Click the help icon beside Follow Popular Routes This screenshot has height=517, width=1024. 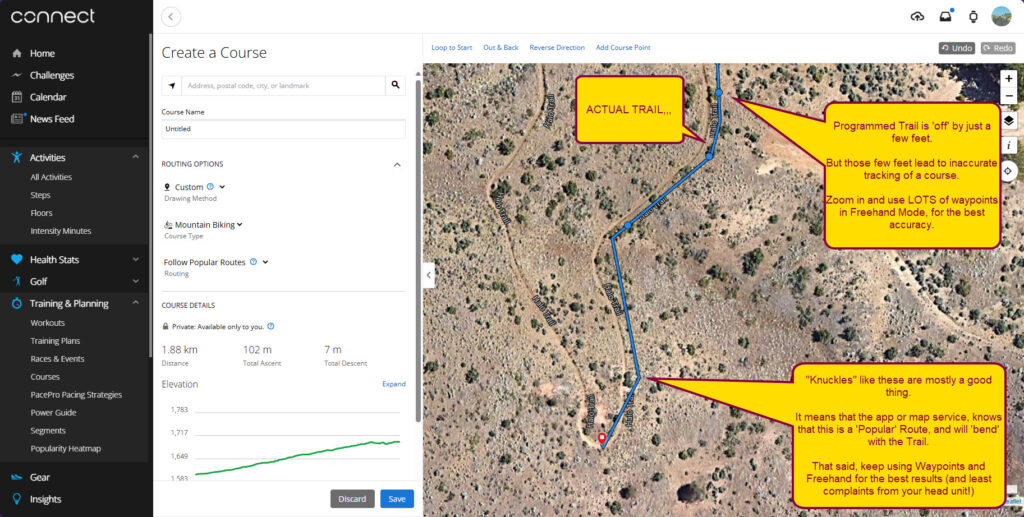click(253, 262)
